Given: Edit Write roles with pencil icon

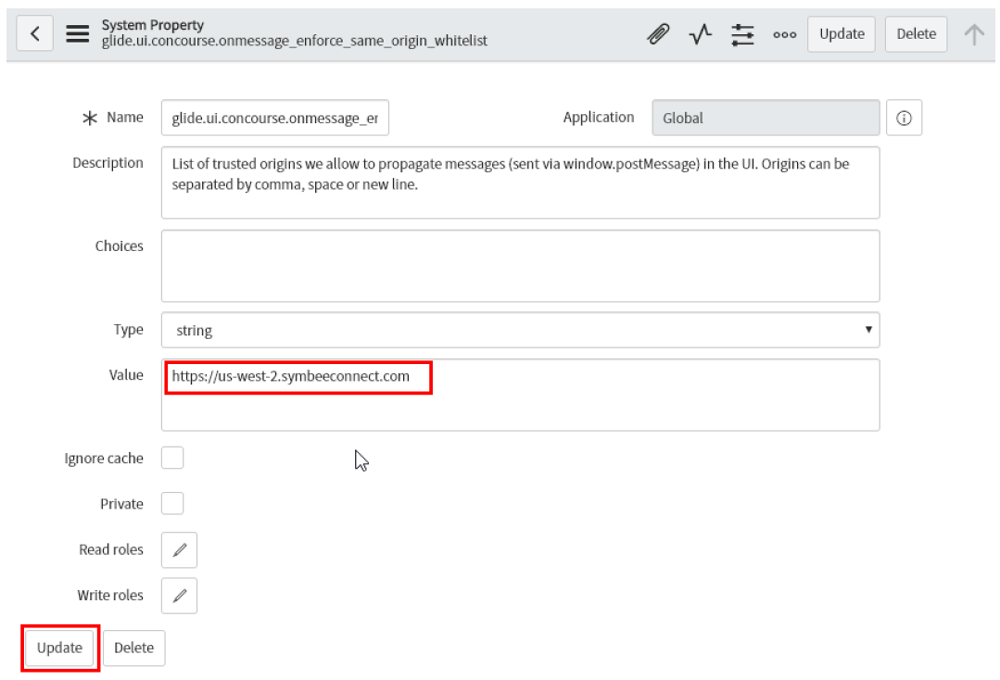Looking at the screenshot, I should tap(179, 596).
